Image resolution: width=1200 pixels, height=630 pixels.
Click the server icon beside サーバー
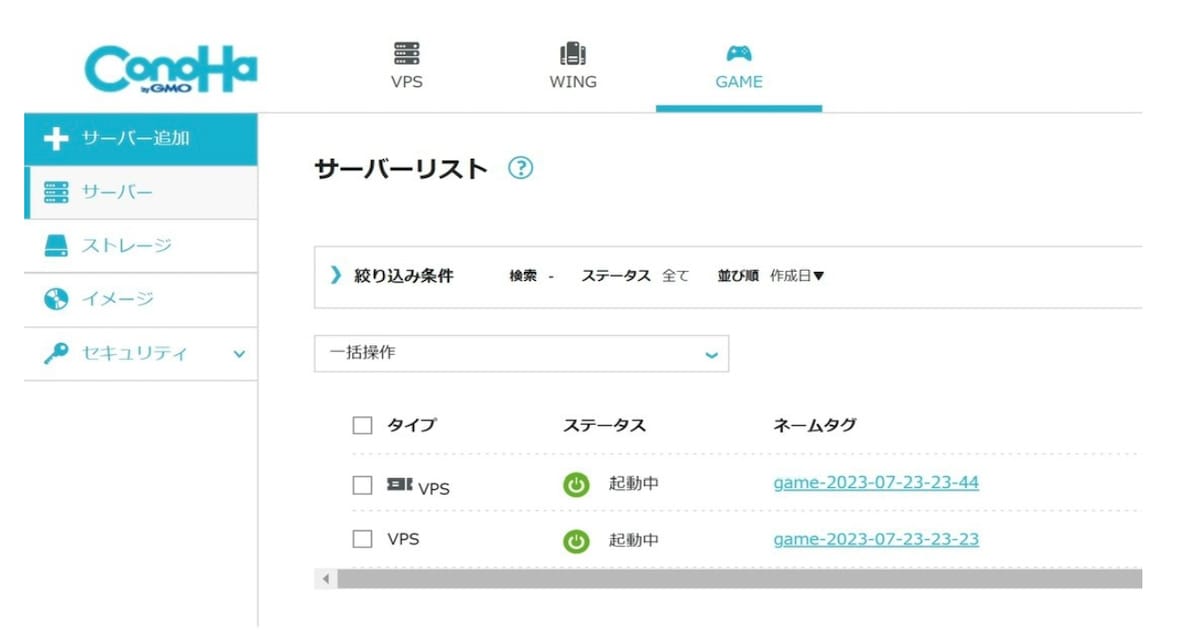click(57, 193)
